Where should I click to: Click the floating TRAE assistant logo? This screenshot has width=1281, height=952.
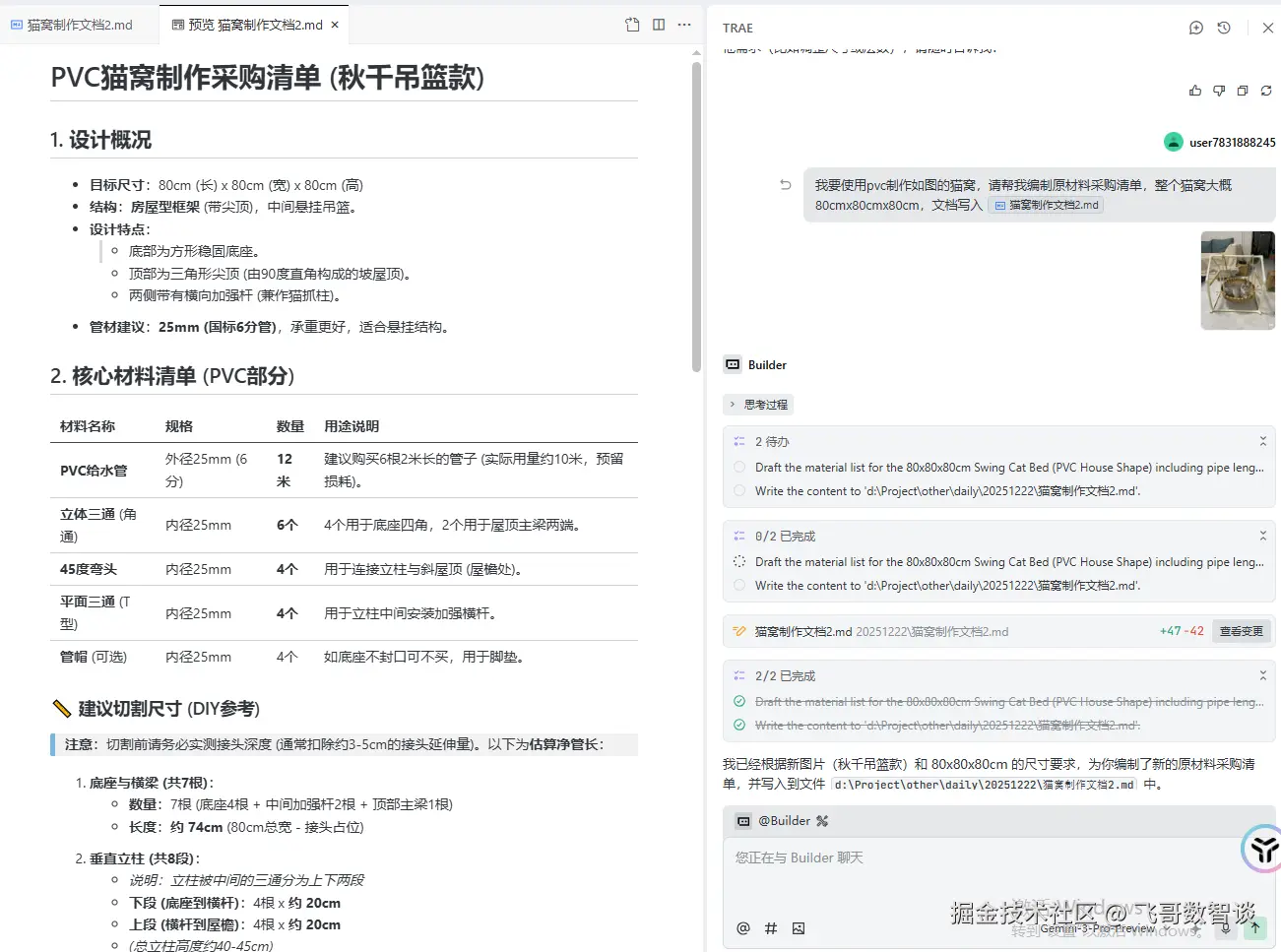click(1264, 849)
